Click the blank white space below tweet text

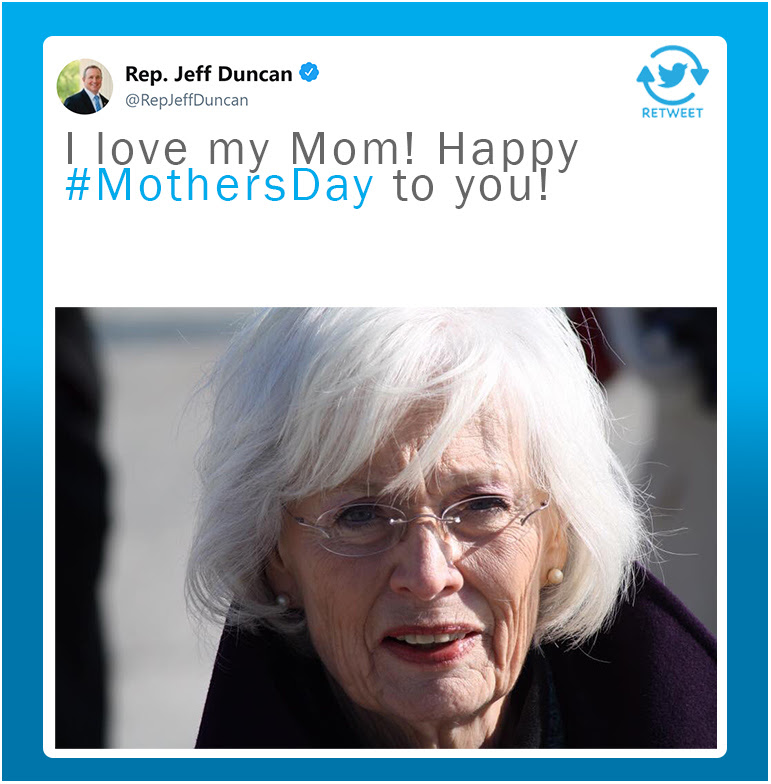coord(385,255)
